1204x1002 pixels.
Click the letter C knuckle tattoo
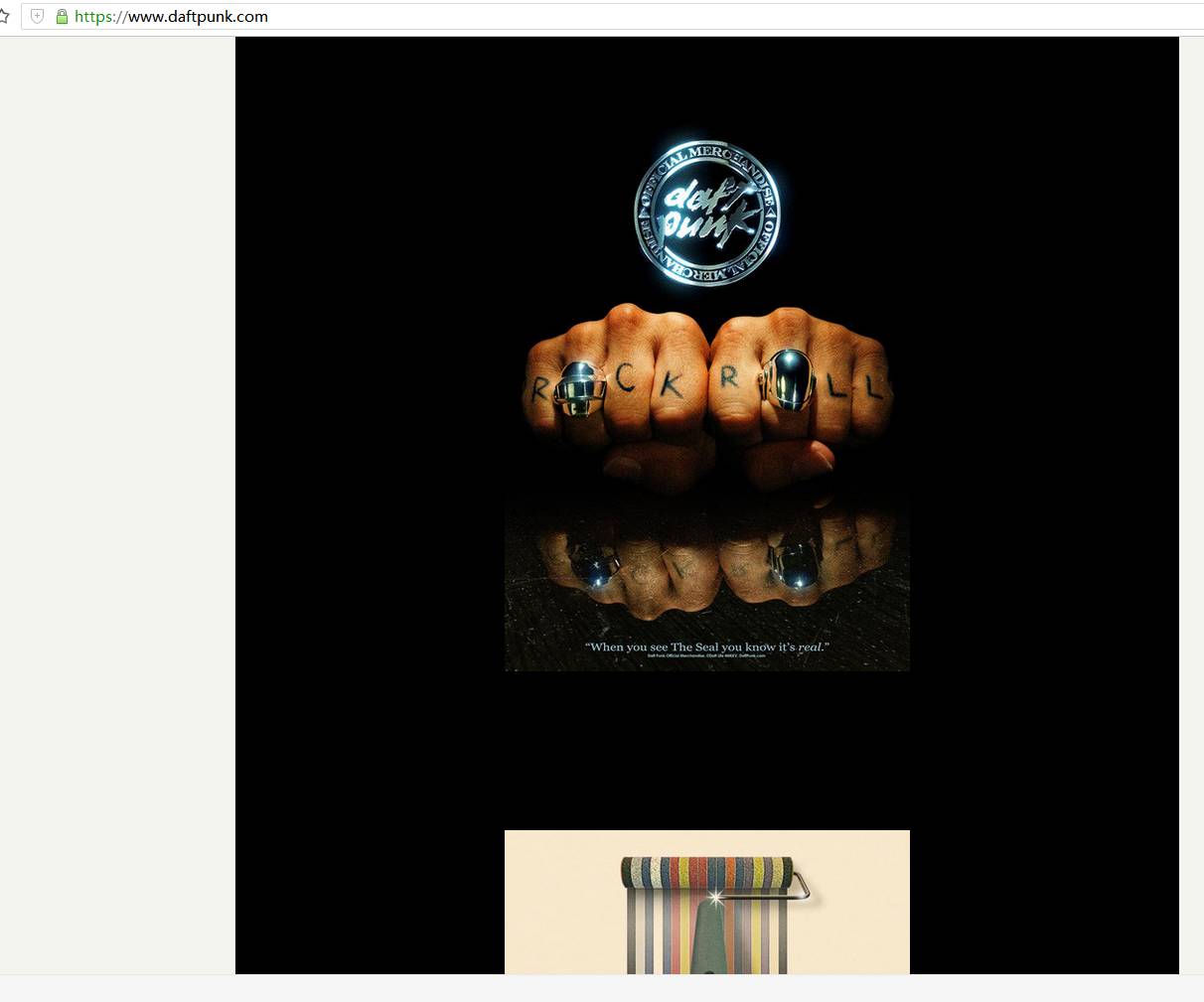(625, 378)
